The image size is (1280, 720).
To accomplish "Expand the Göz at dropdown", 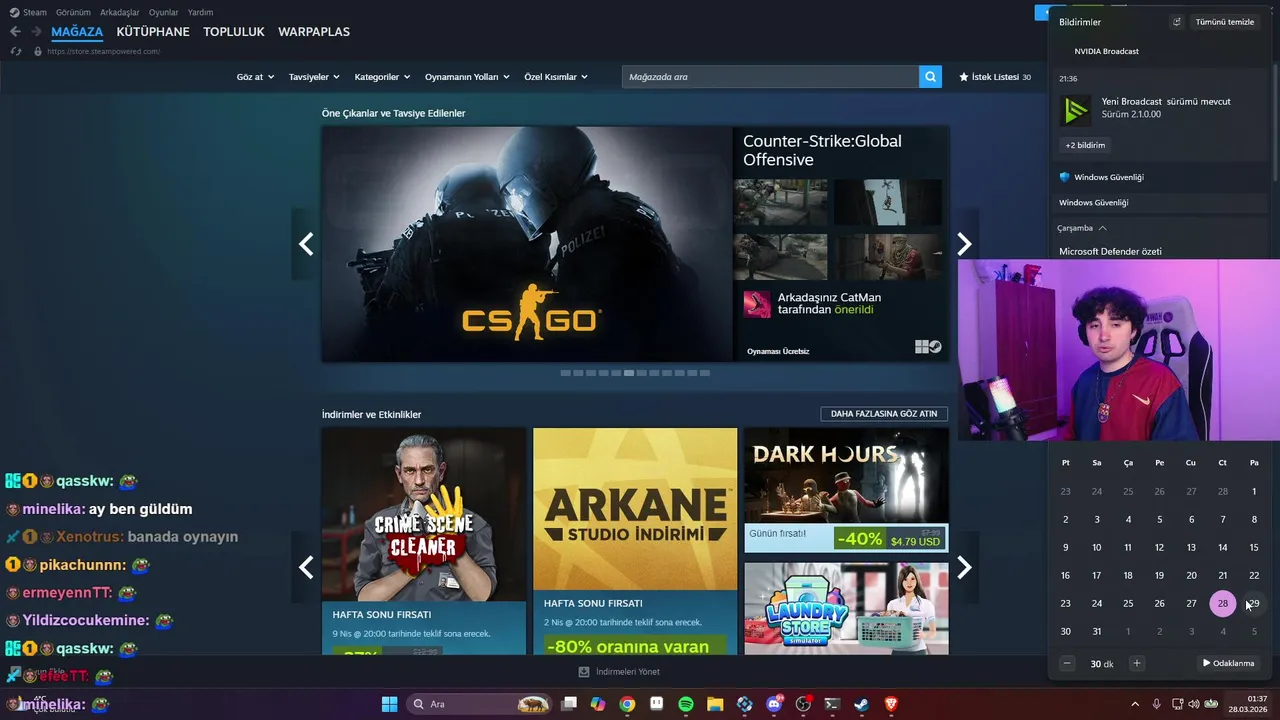I will pos(255,77).
